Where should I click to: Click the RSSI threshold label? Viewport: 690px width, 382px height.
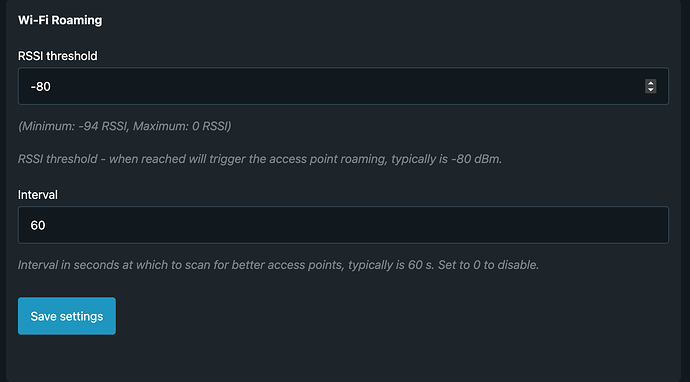click(58, 56)
